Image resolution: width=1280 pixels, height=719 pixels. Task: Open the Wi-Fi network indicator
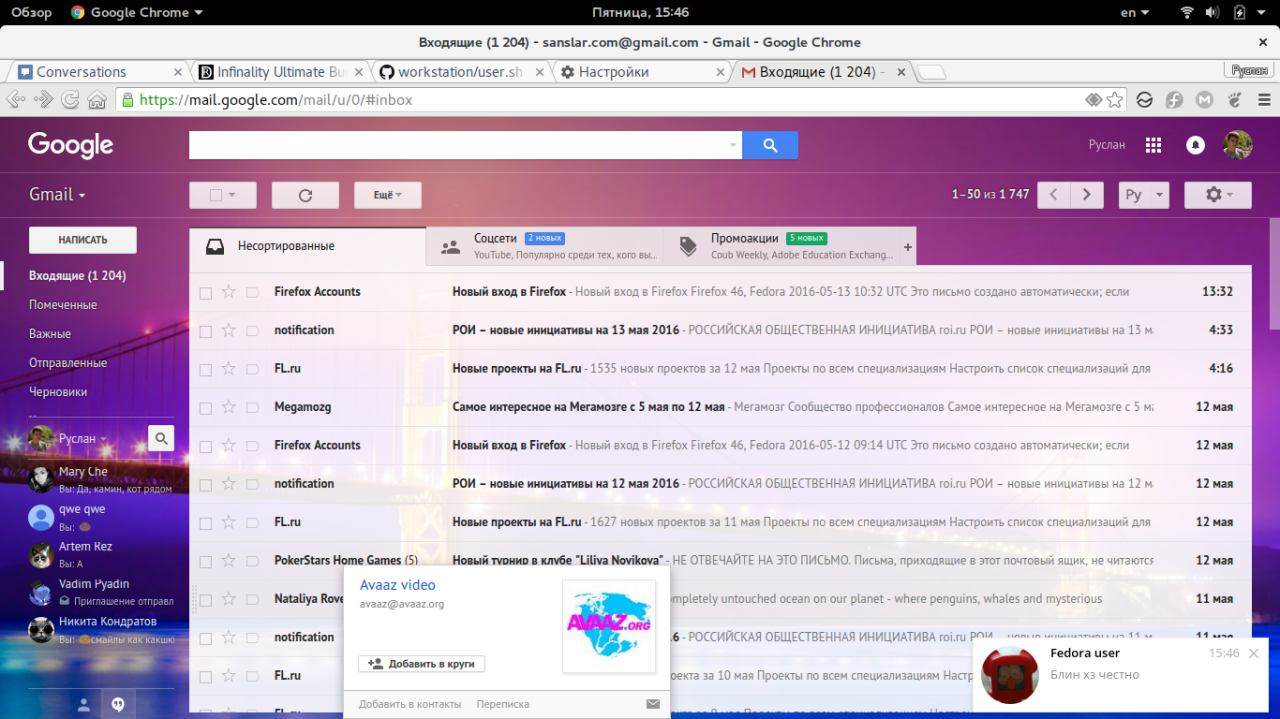(x=1187, y=12)
